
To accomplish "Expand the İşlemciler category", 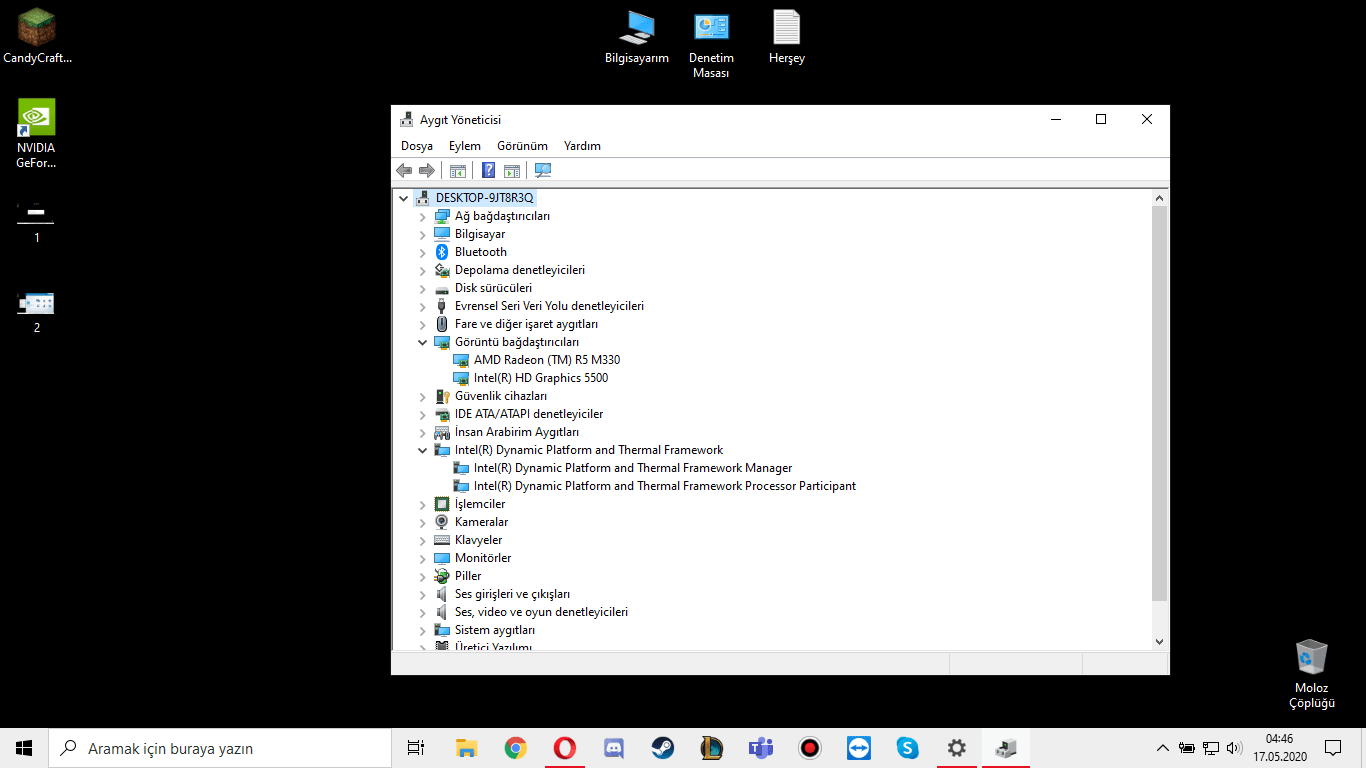I will pyautogui.click(x=423, y=504).
